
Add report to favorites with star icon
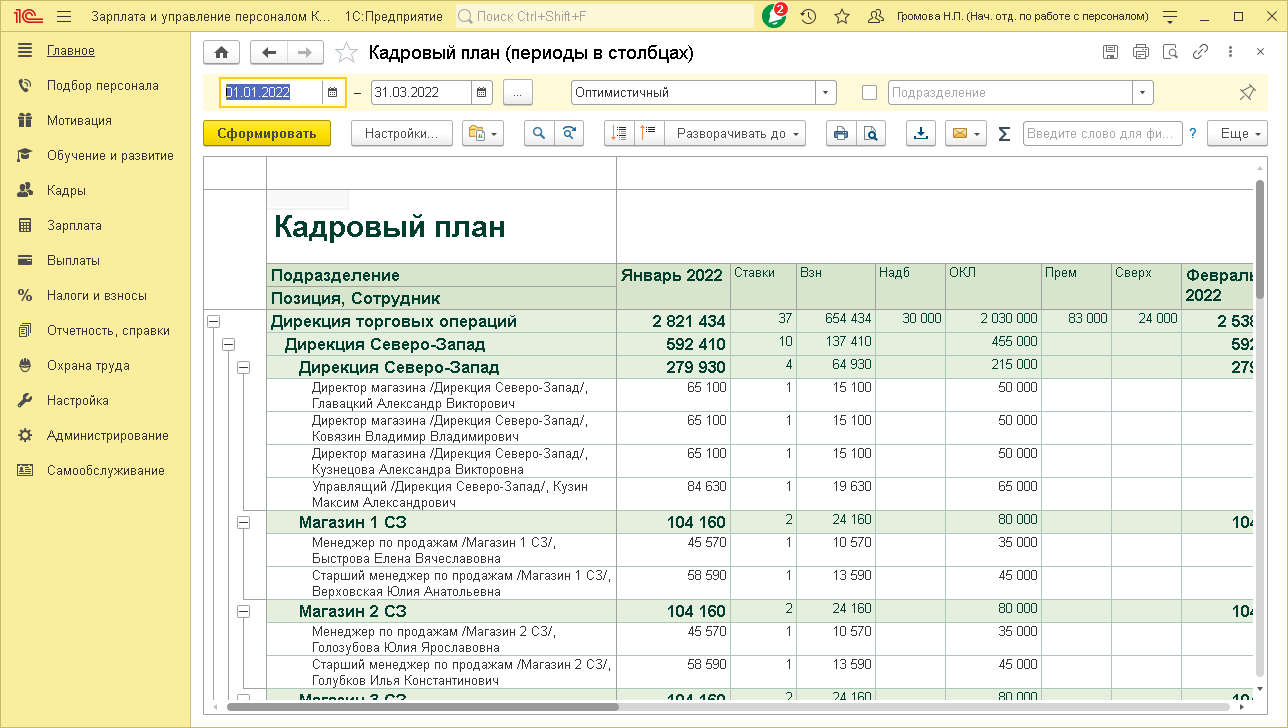click(346, 53)
